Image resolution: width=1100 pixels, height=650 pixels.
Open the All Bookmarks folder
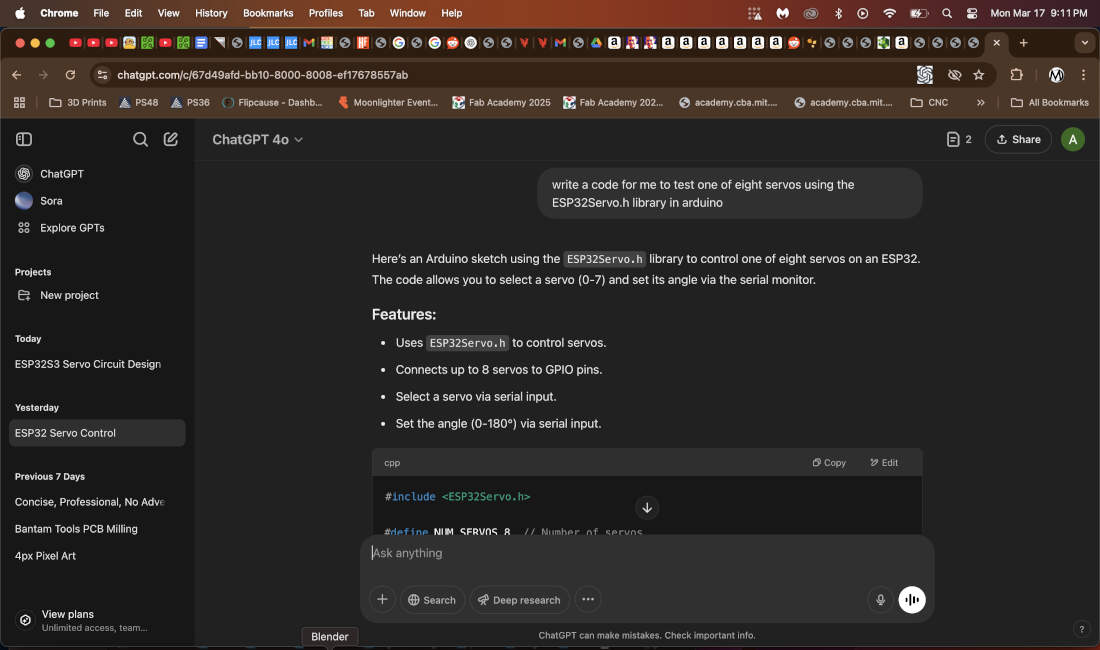coord(1049,102)
